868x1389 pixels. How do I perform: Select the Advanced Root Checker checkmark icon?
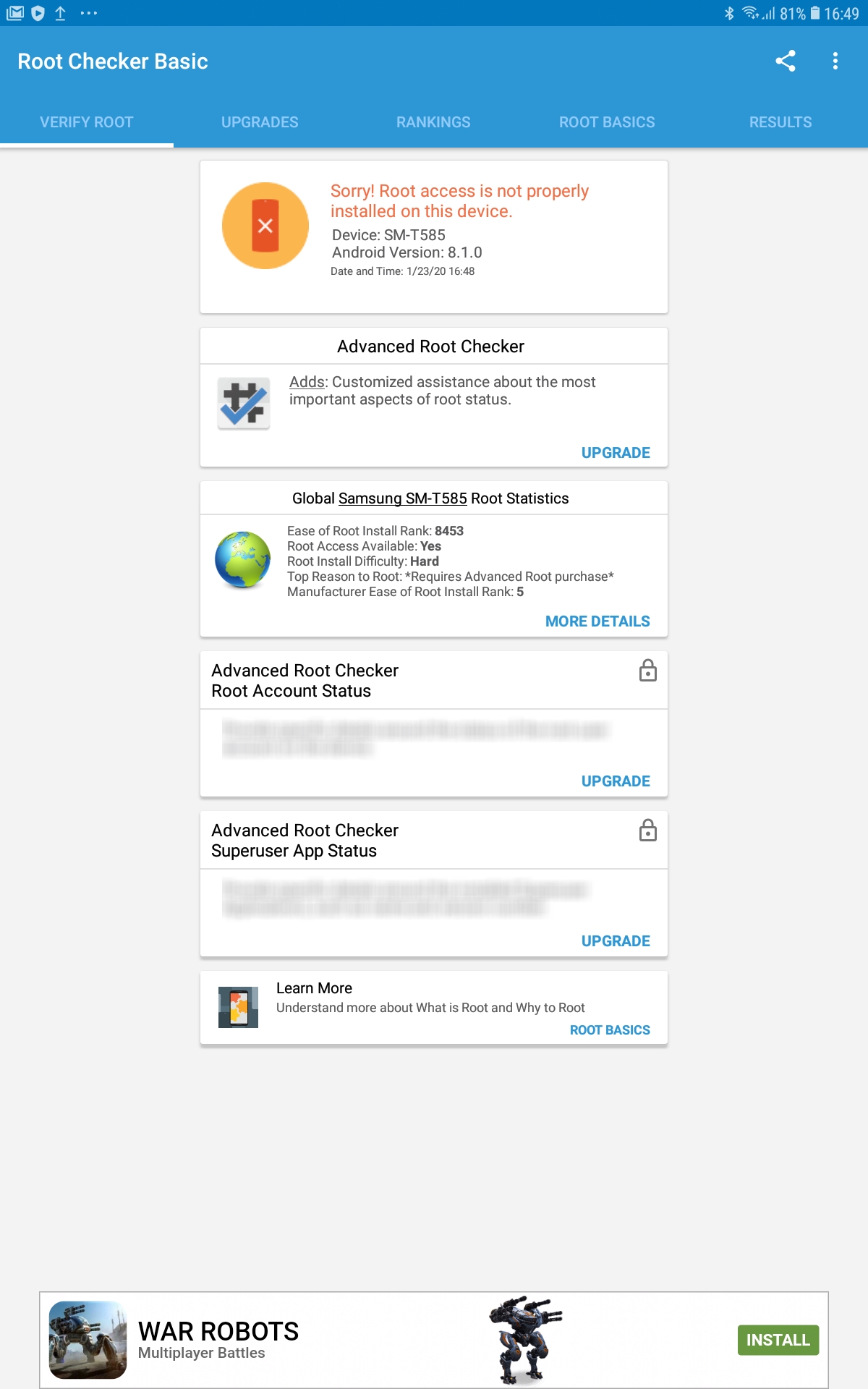(x=243, y=402)
